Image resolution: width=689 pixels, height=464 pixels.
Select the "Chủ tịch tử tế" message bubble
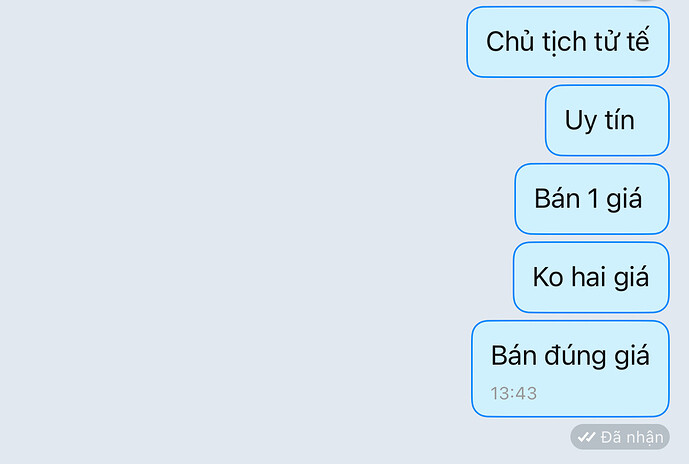point(568,42)
